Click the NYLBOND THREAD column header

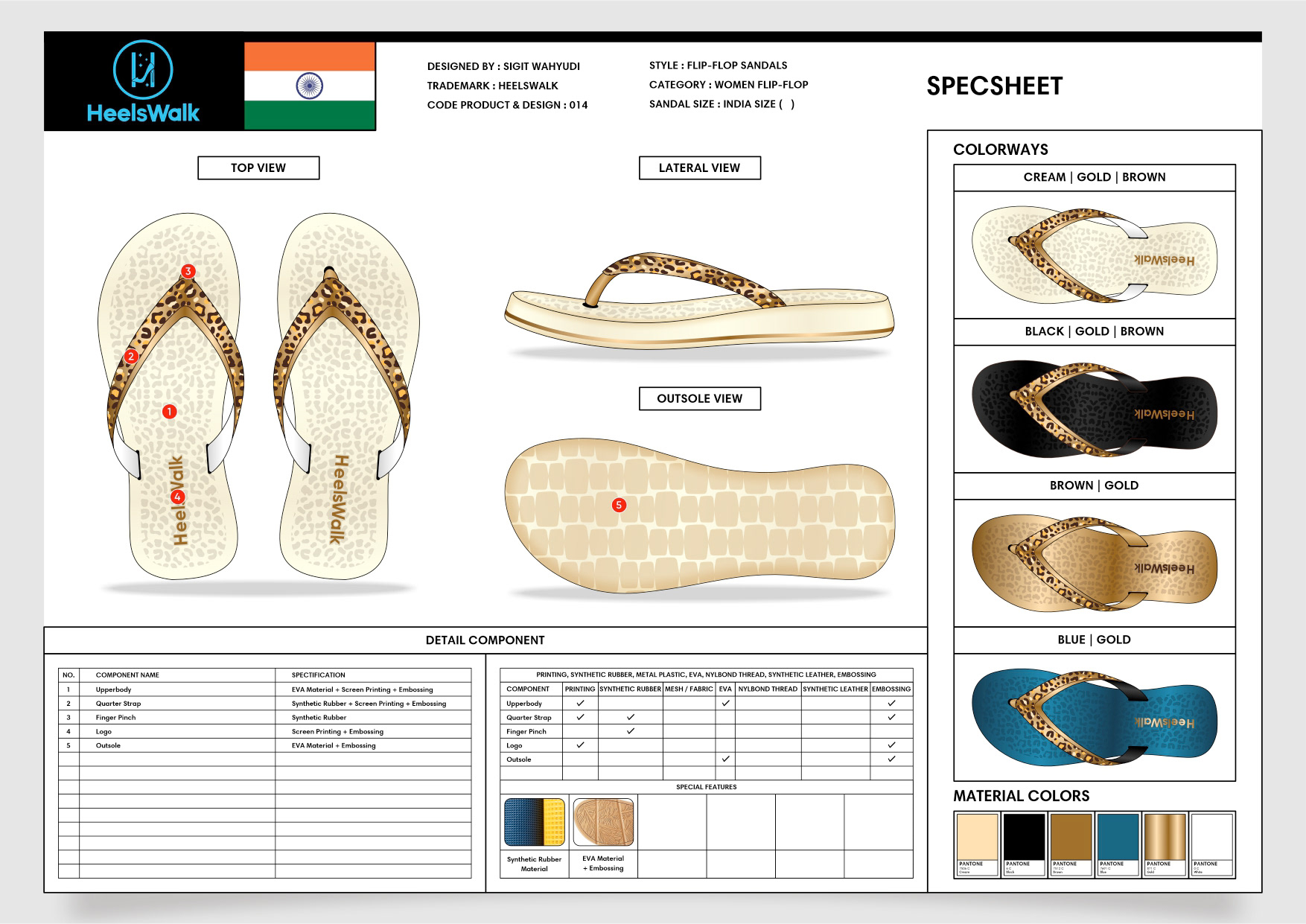click(768, 689)
